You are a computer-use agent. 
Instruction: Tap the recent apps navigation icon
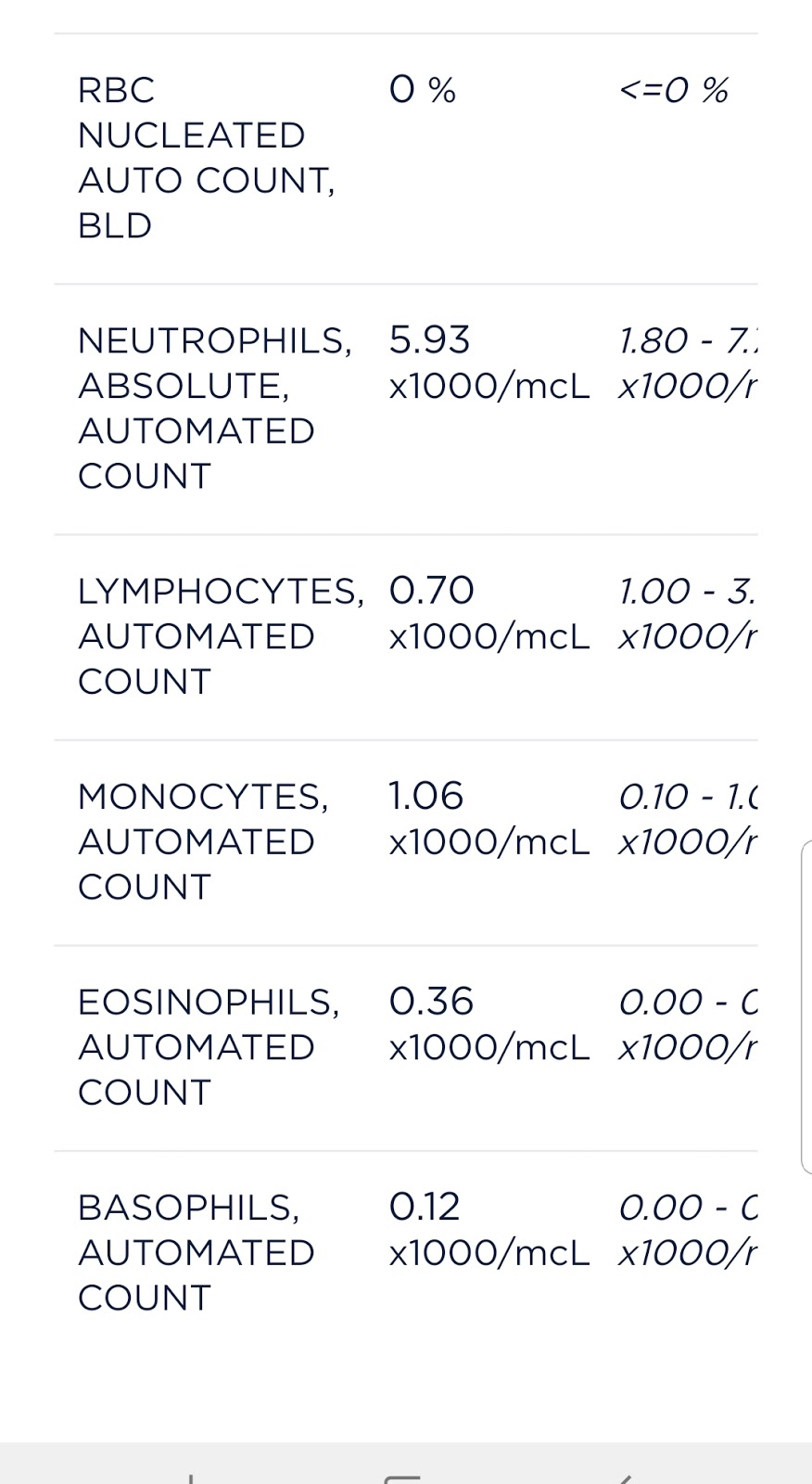[190, 1477]
